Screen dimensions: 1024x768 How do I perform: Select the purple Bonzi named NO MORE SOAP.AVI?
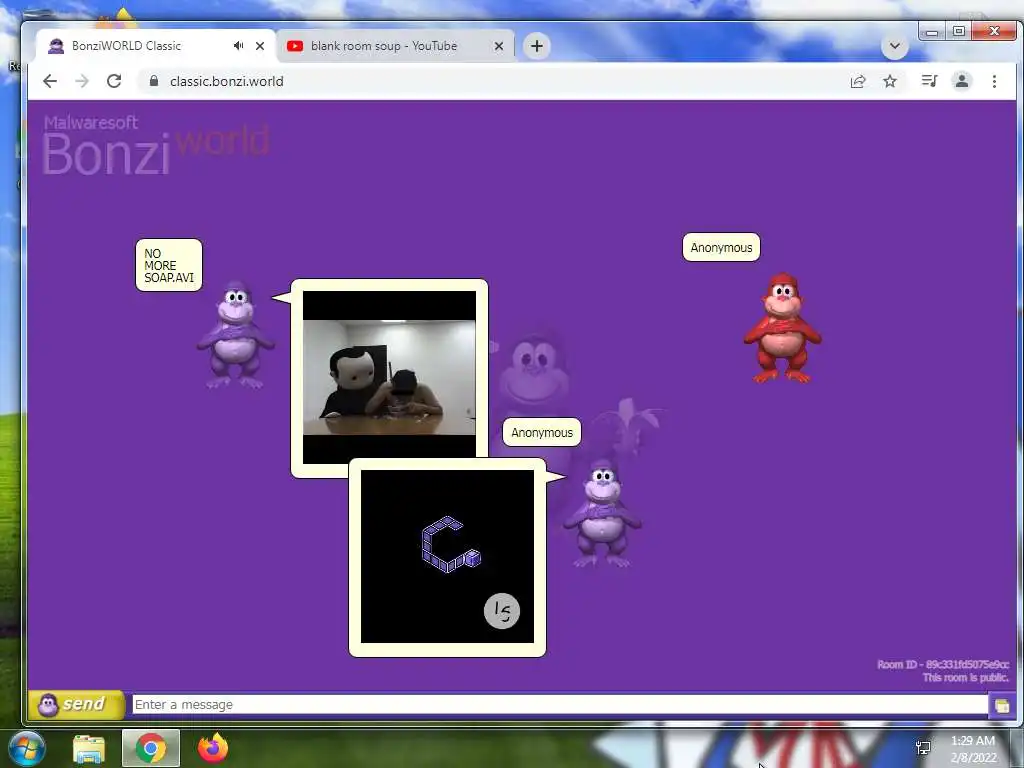pos(235,335)
